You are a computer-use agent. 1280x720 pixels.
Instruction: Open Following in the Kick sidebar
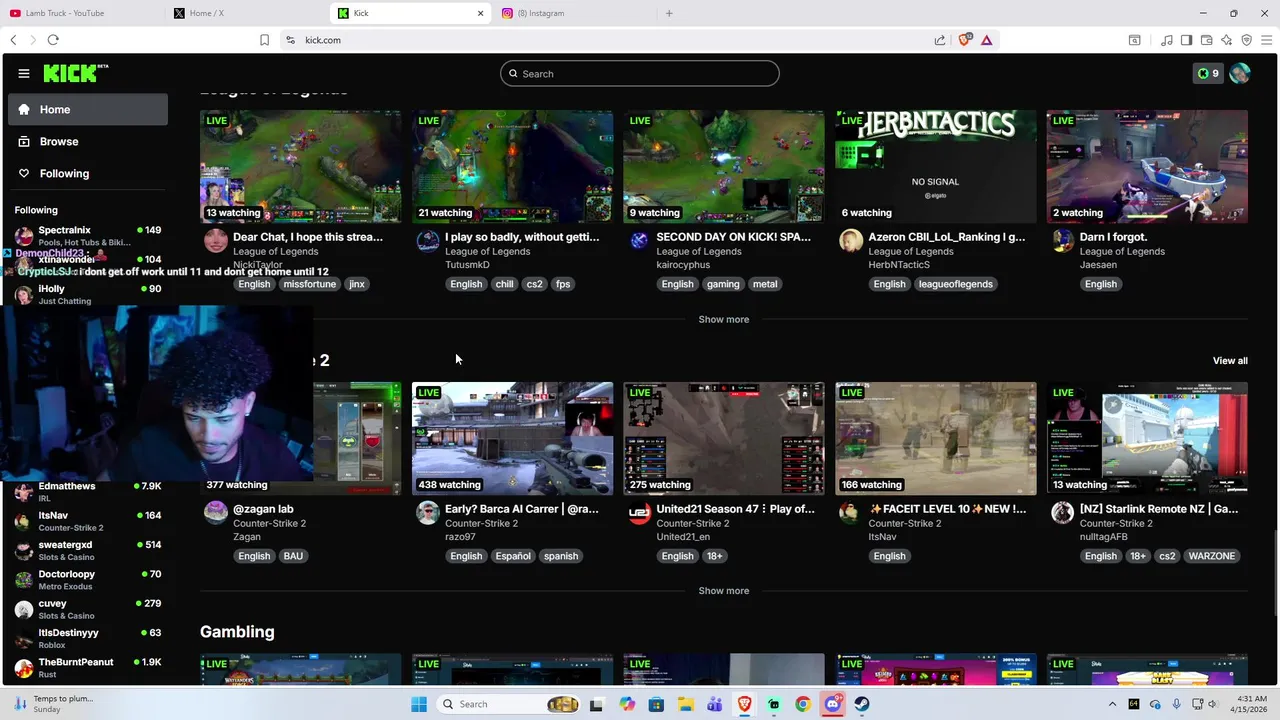coord(88,173)
